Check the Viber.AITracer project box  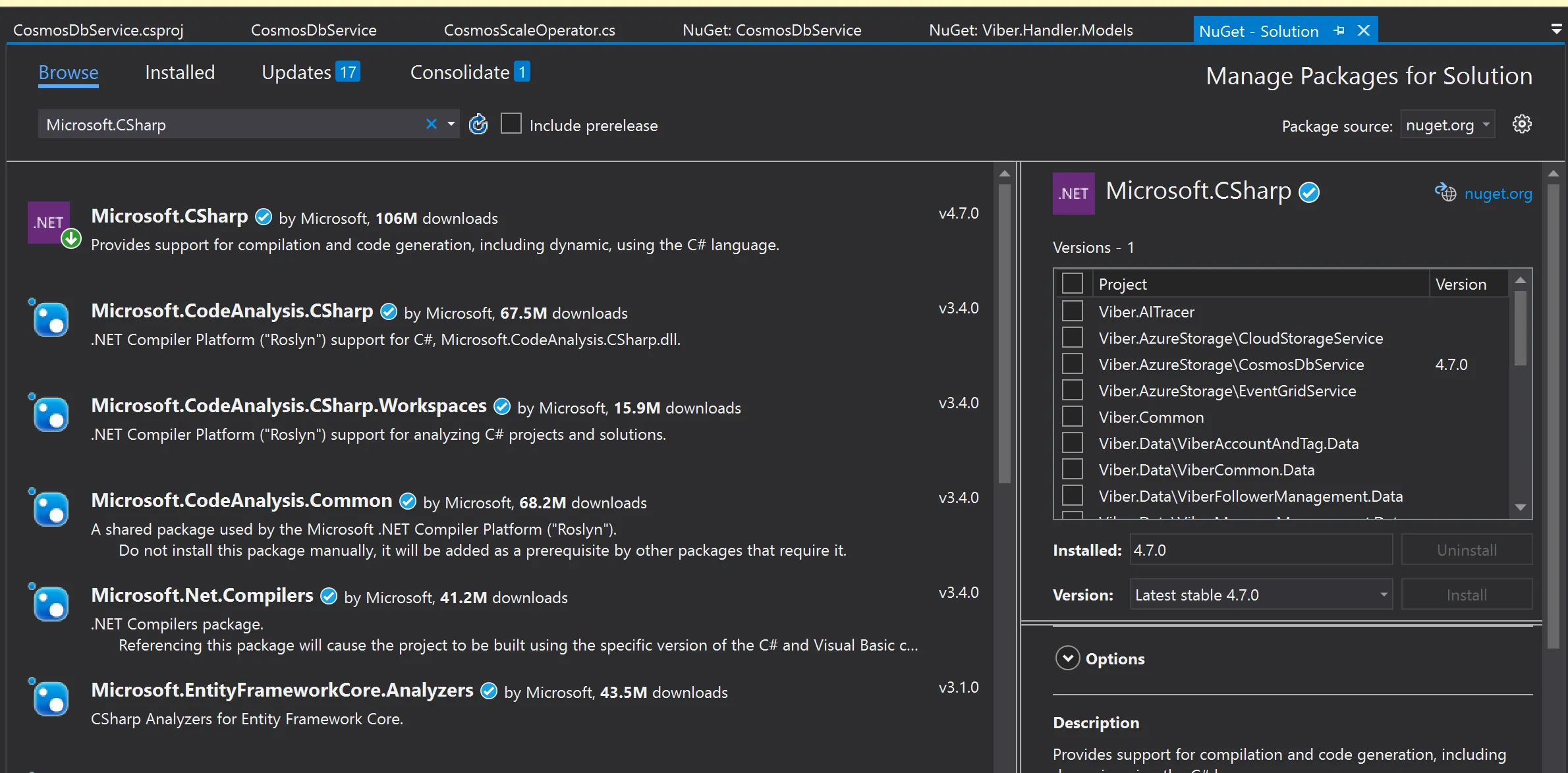[x=1073, y=311]
